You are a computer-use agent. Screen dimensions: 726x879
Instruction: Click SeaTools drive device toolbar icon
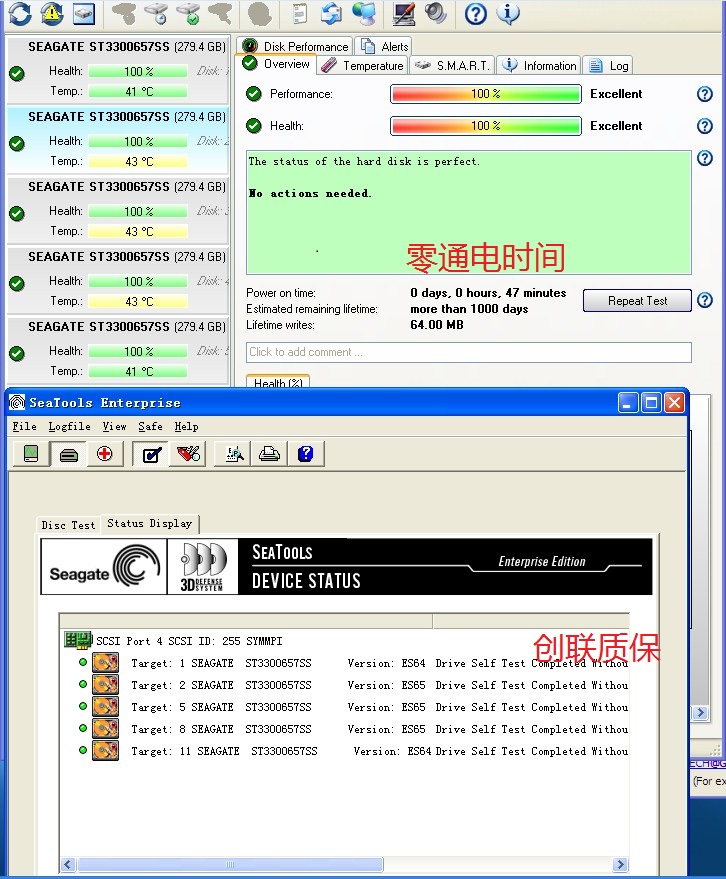pyautogui.click(x=68, y=454)
